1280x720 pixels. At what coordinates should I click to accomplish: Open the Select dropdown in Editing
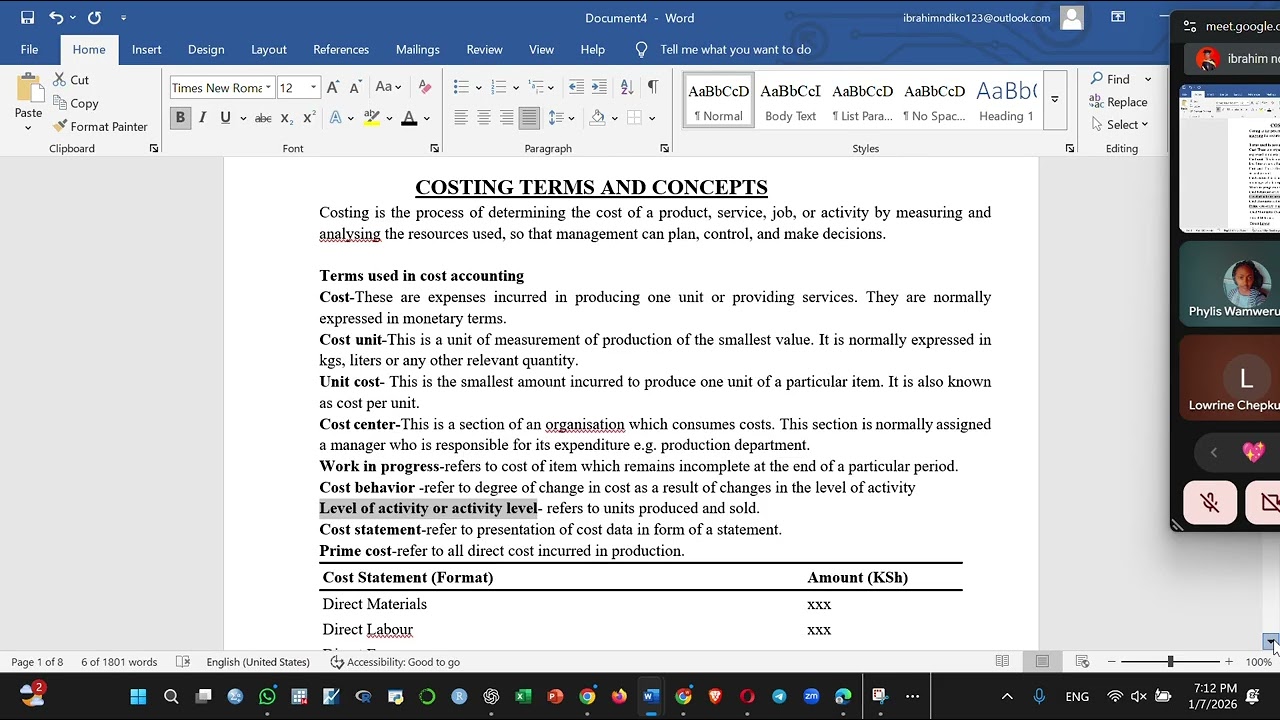[x=1119, y=125]
